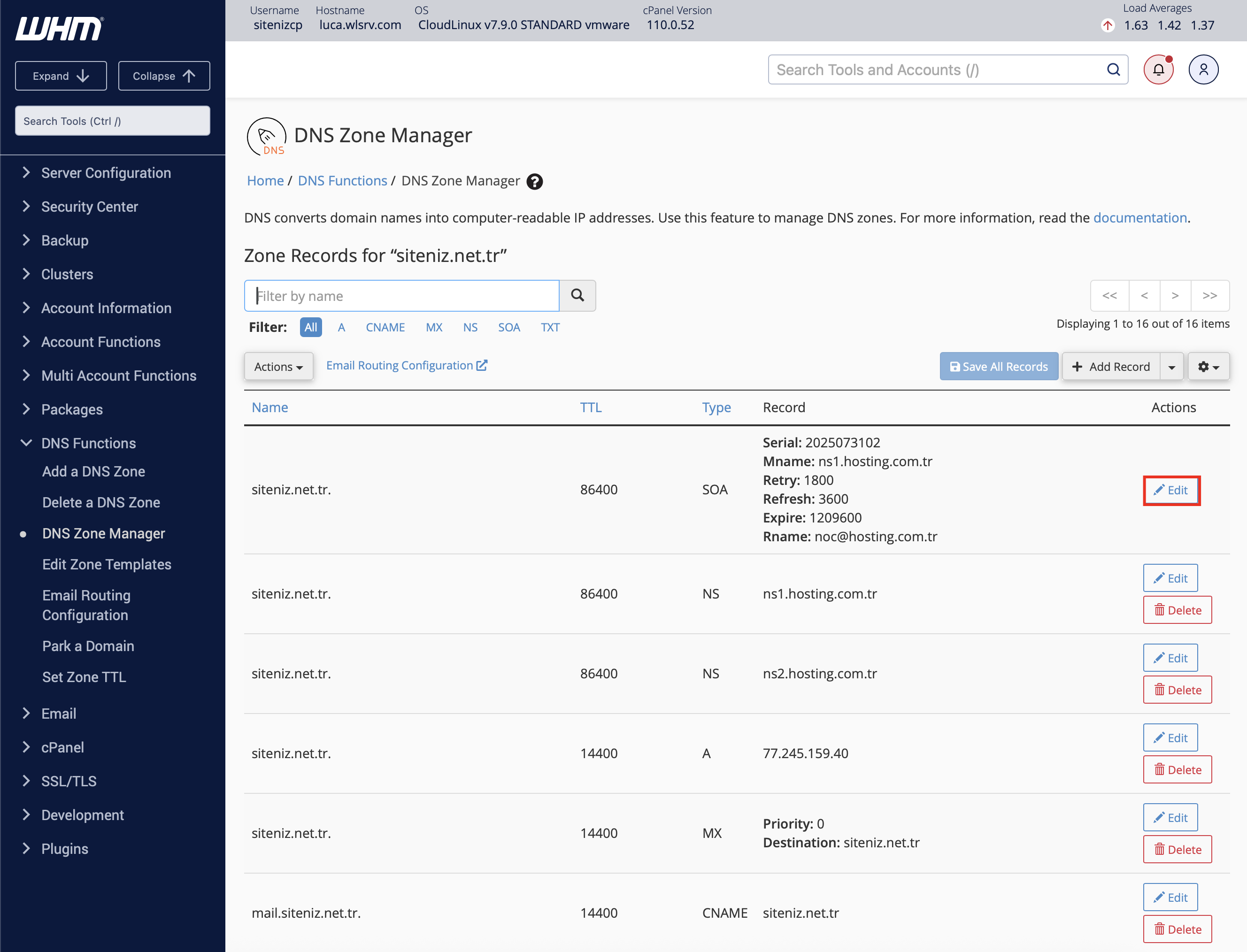
Task: Open Add a DNS Zone menu item
Action: coord(93,471)
